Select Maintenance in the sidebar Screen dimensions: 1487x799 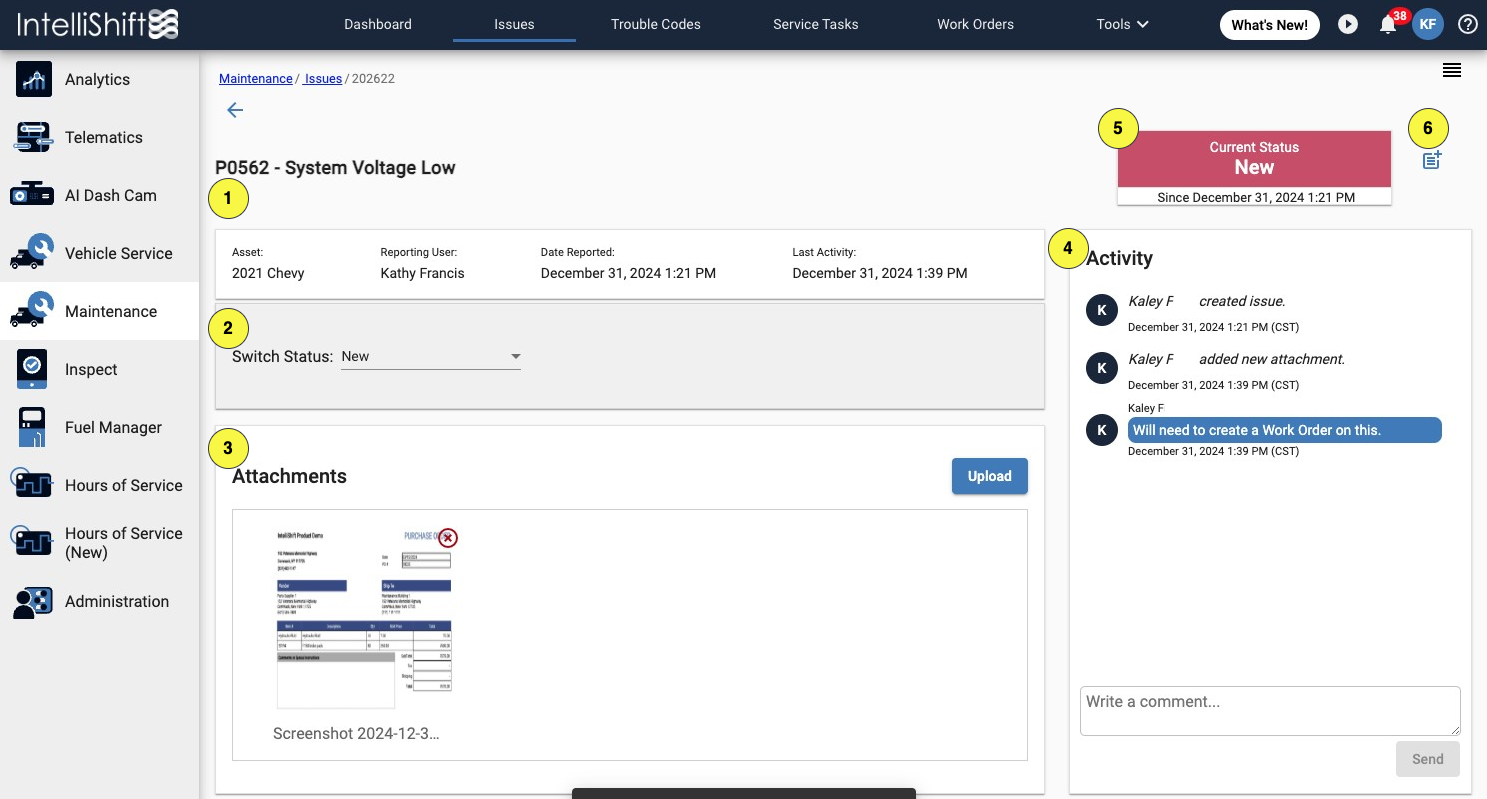(x=99, y=311)
